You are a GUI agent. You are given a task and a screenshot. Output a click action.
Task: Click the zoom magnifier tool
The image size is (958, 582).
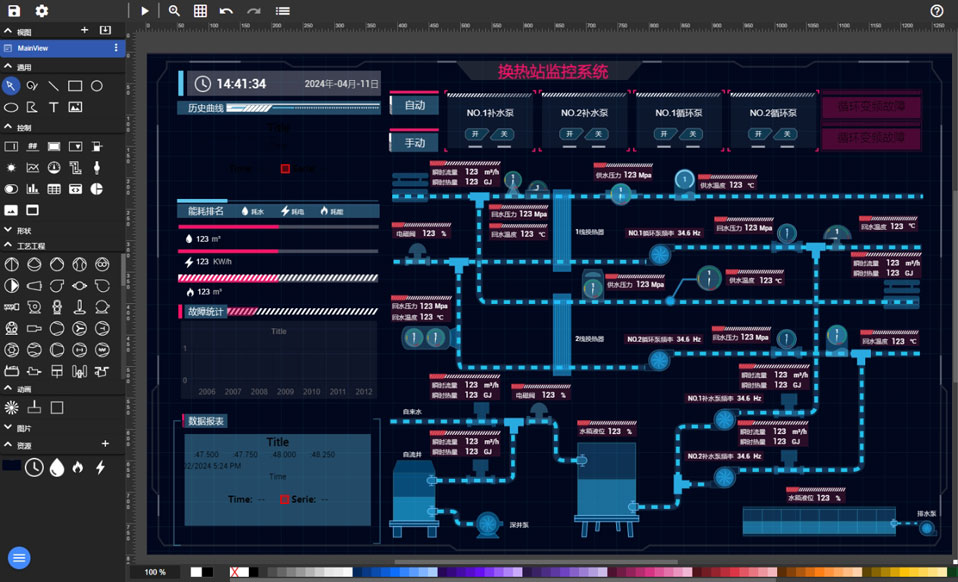tap(174, 11)
